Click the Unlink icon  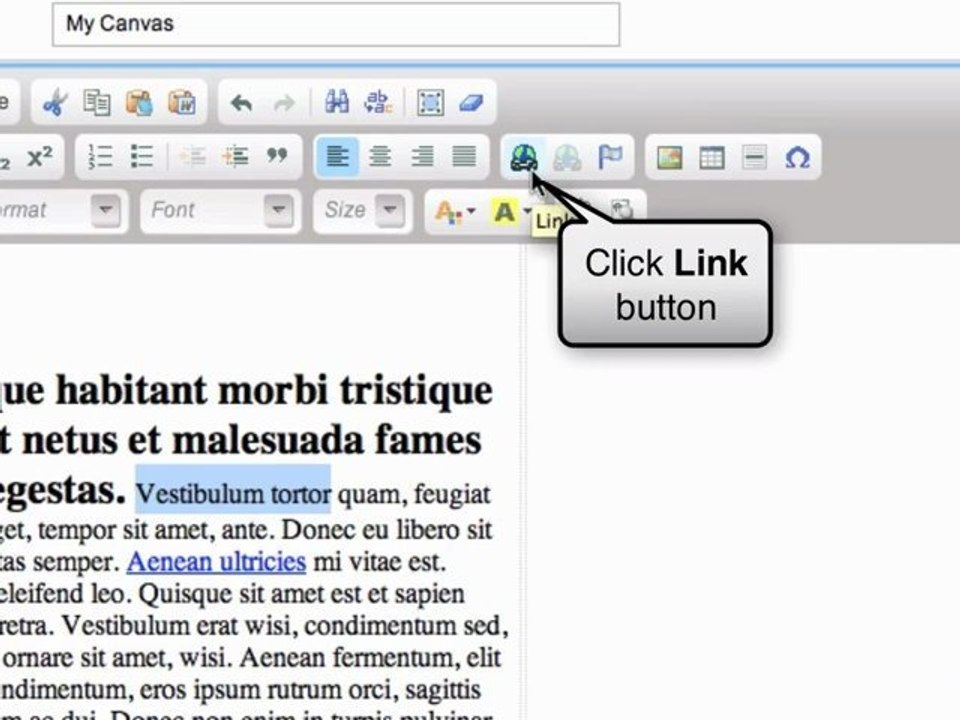coord(567,157)
